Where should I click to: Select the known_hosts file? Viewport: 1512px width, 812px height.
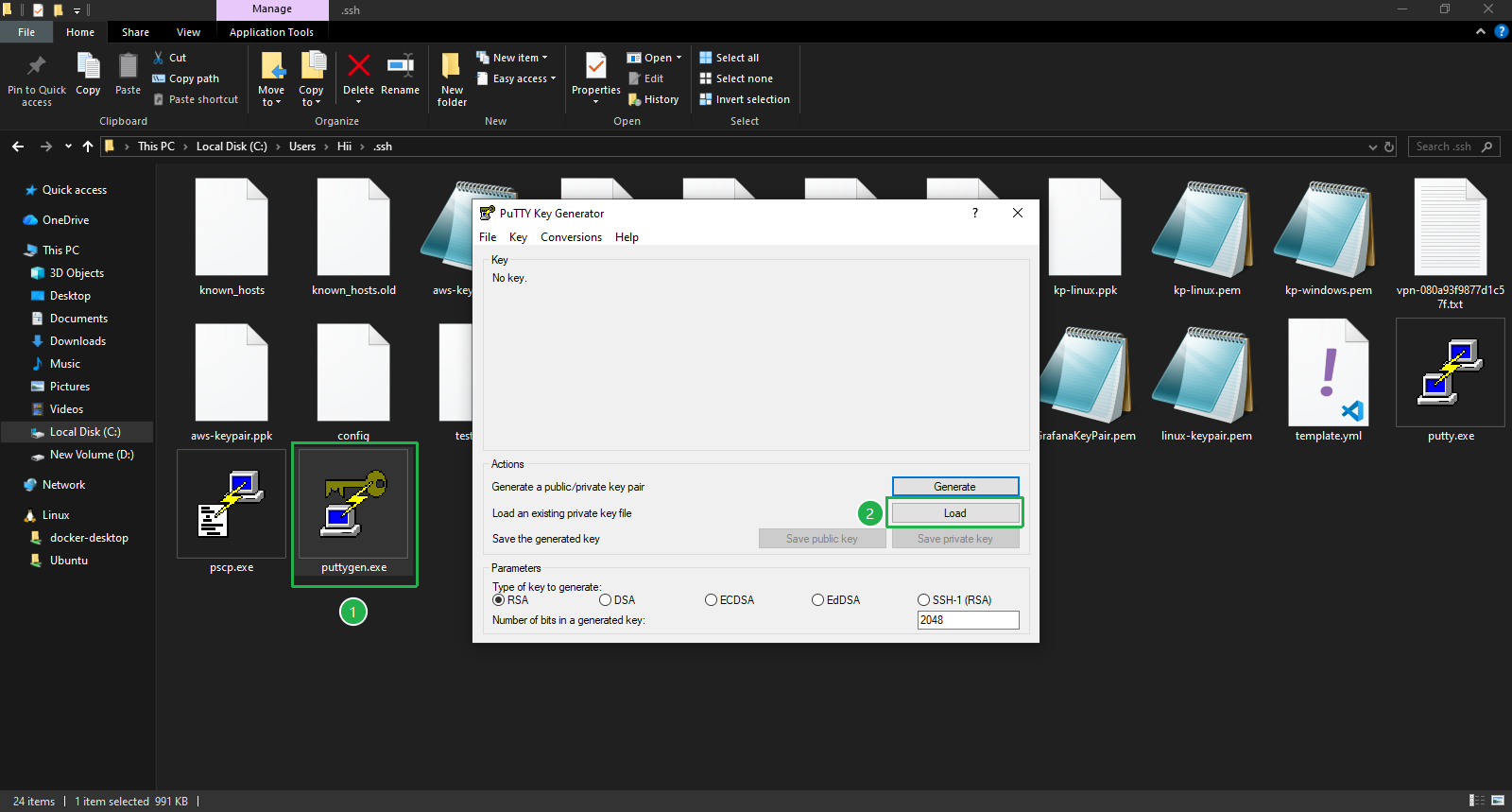[x=232, y=236]
